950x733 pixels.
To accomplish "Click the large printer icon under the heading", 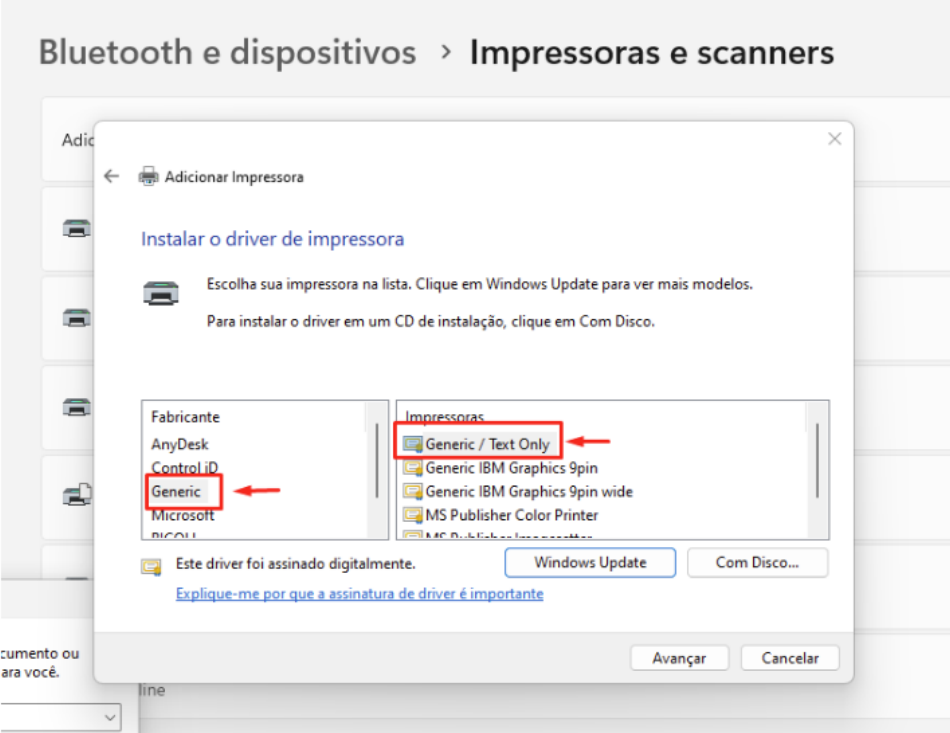I will (161, 292).
